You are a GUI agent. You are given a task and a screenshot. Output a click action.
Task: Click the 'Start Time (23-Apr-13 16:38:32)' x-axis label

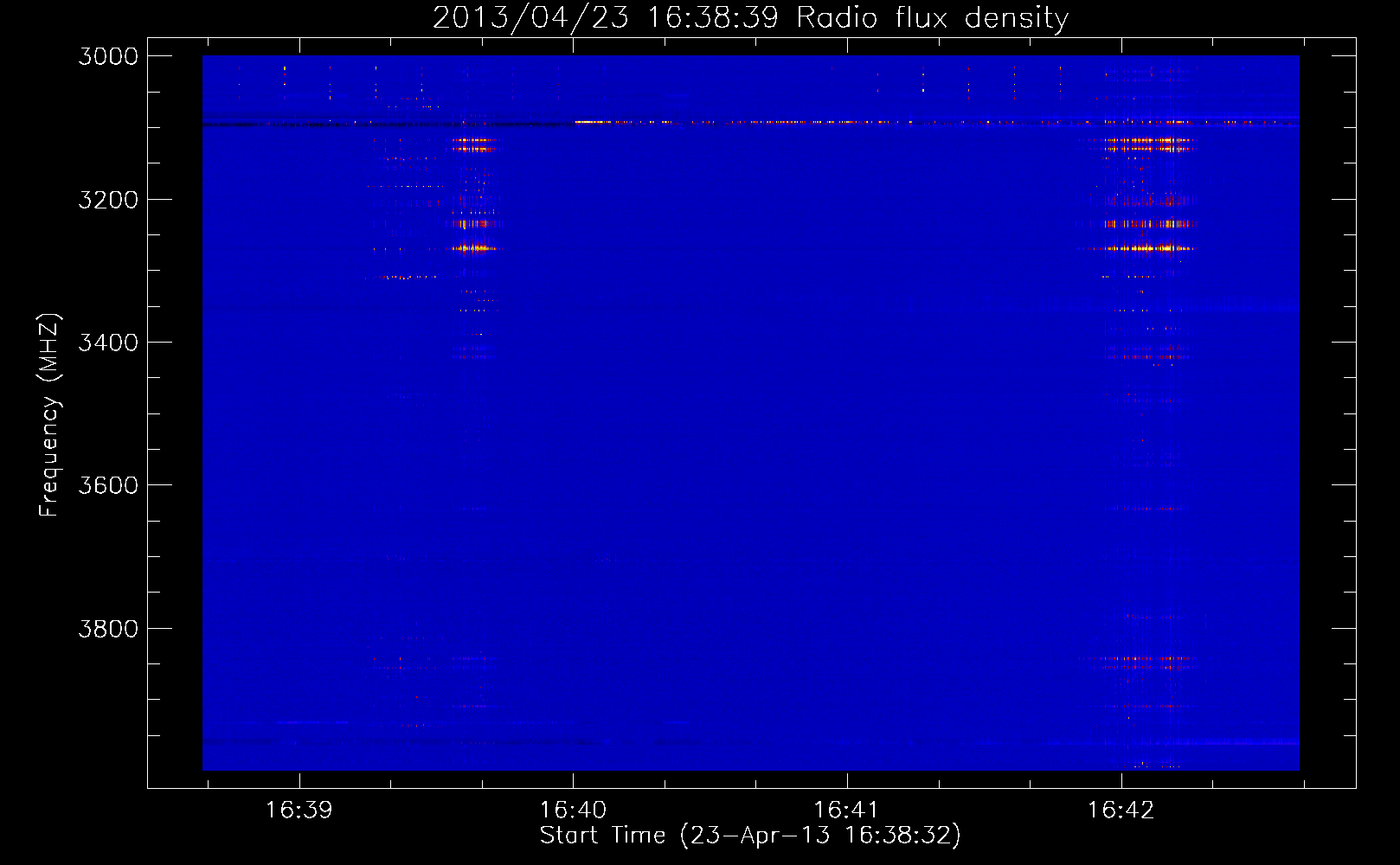[751, 836]
